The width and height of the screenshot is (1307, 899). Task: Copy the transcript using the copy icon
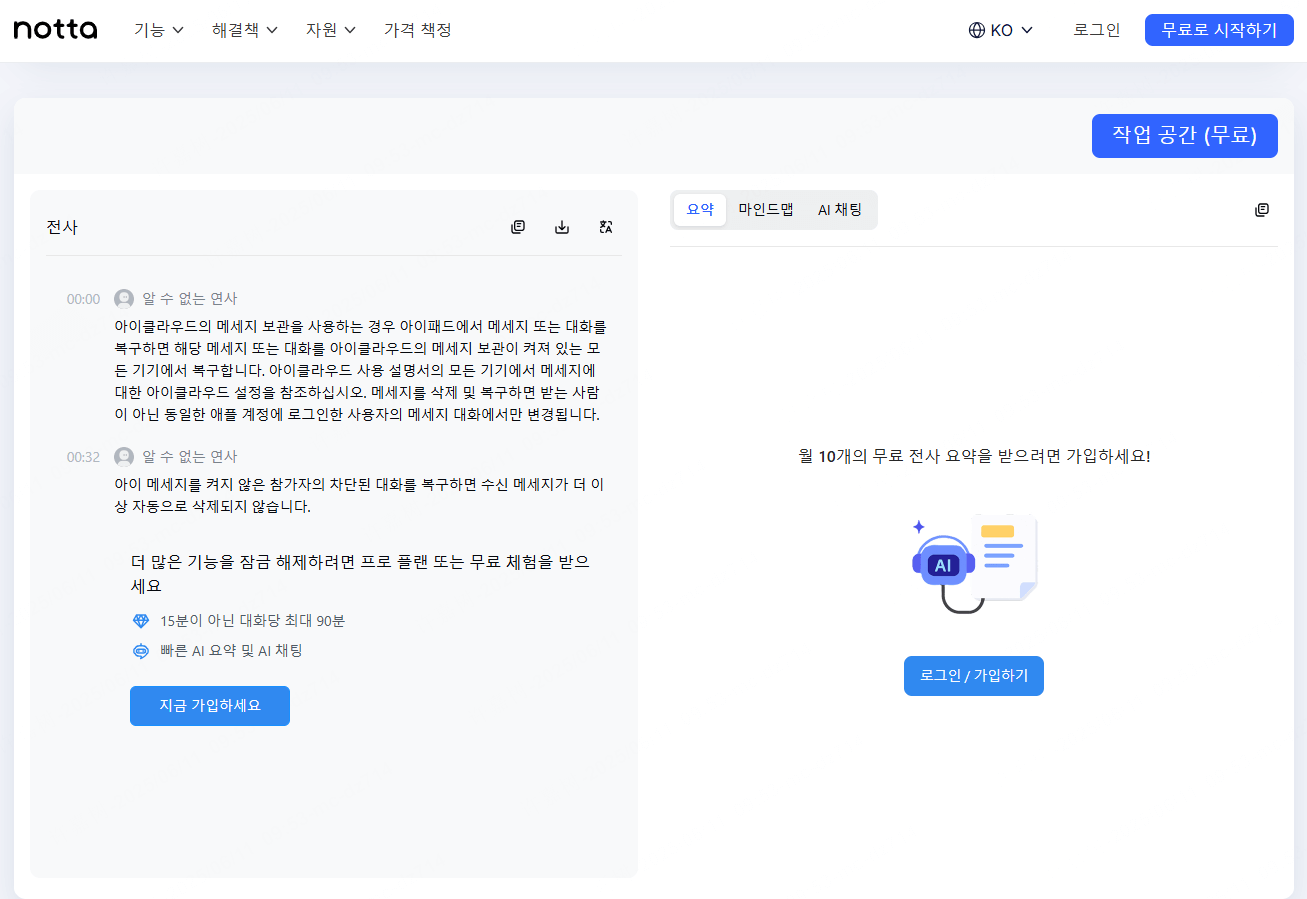coord(517,226)
